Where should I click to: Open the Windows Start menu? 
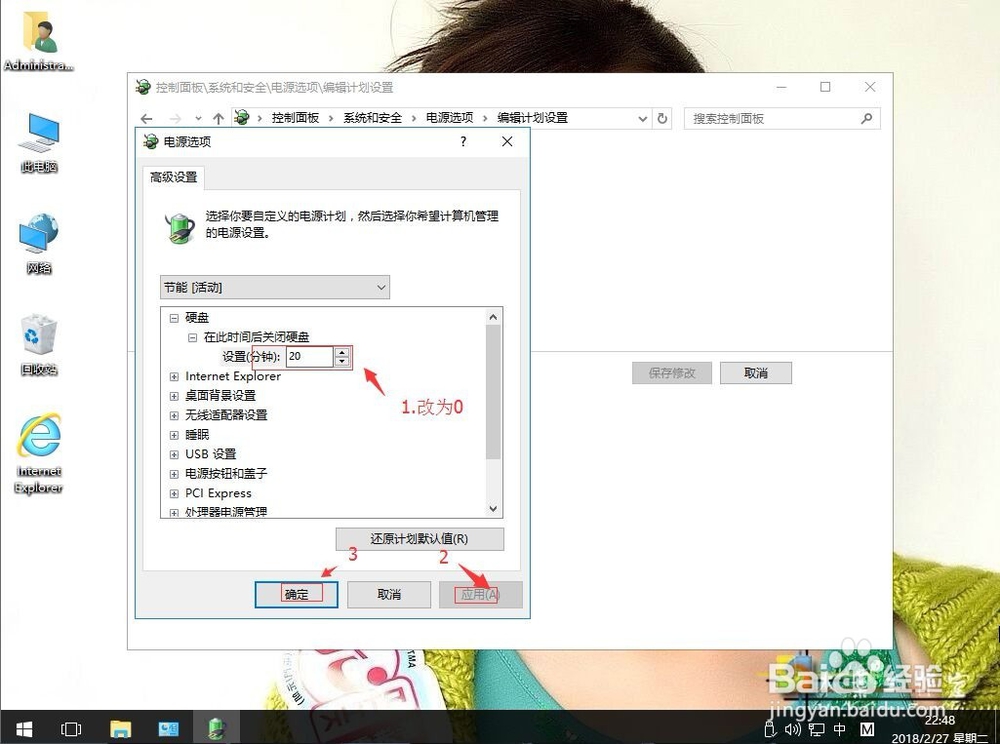pyautogui.click(x=24, y=728)
